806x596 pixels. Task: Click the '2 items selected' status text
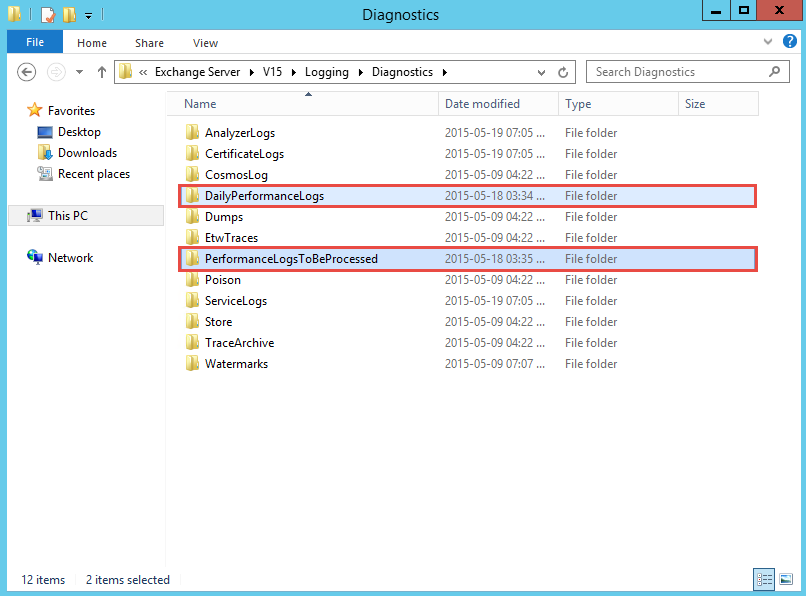click(x=127, y=580)
